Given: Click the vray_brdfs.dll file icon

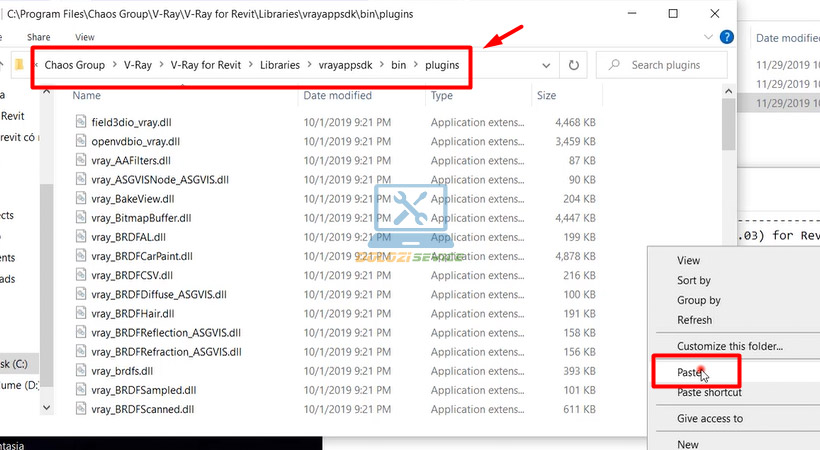Looking at the screenshot, I should pos(82,371).
